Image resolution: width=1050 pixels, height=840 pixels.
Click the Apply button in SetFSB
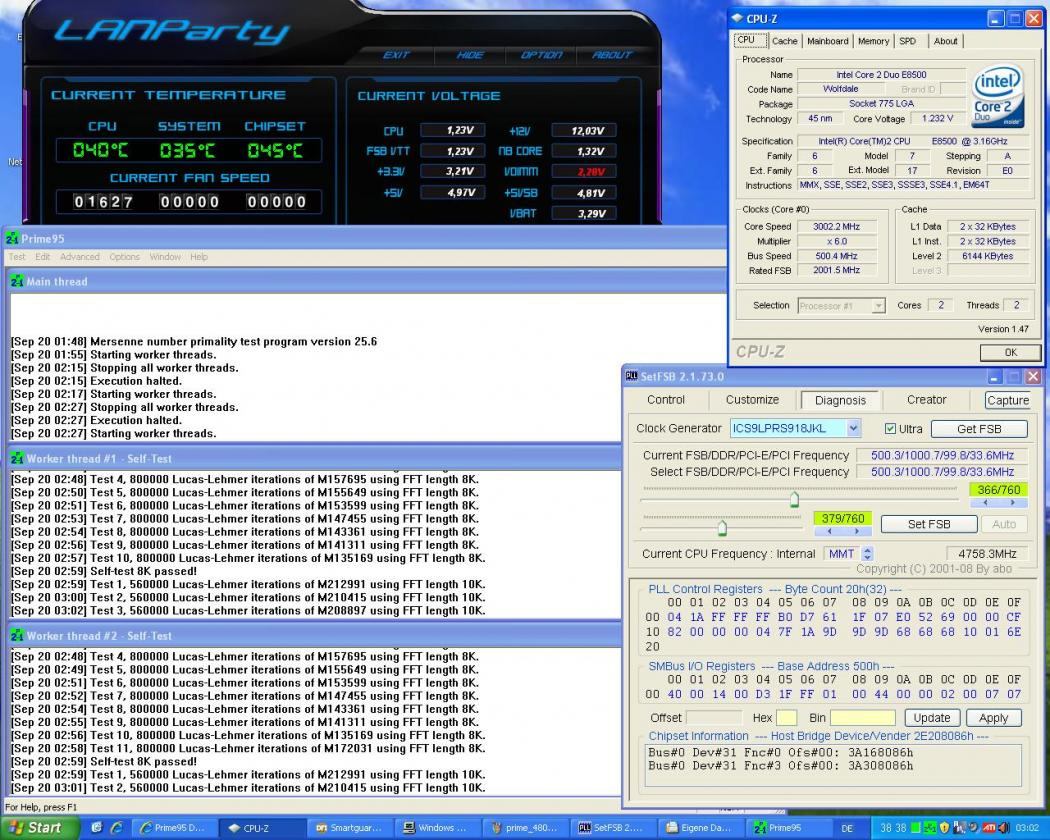pyautogui.click(x=993, y=718)
